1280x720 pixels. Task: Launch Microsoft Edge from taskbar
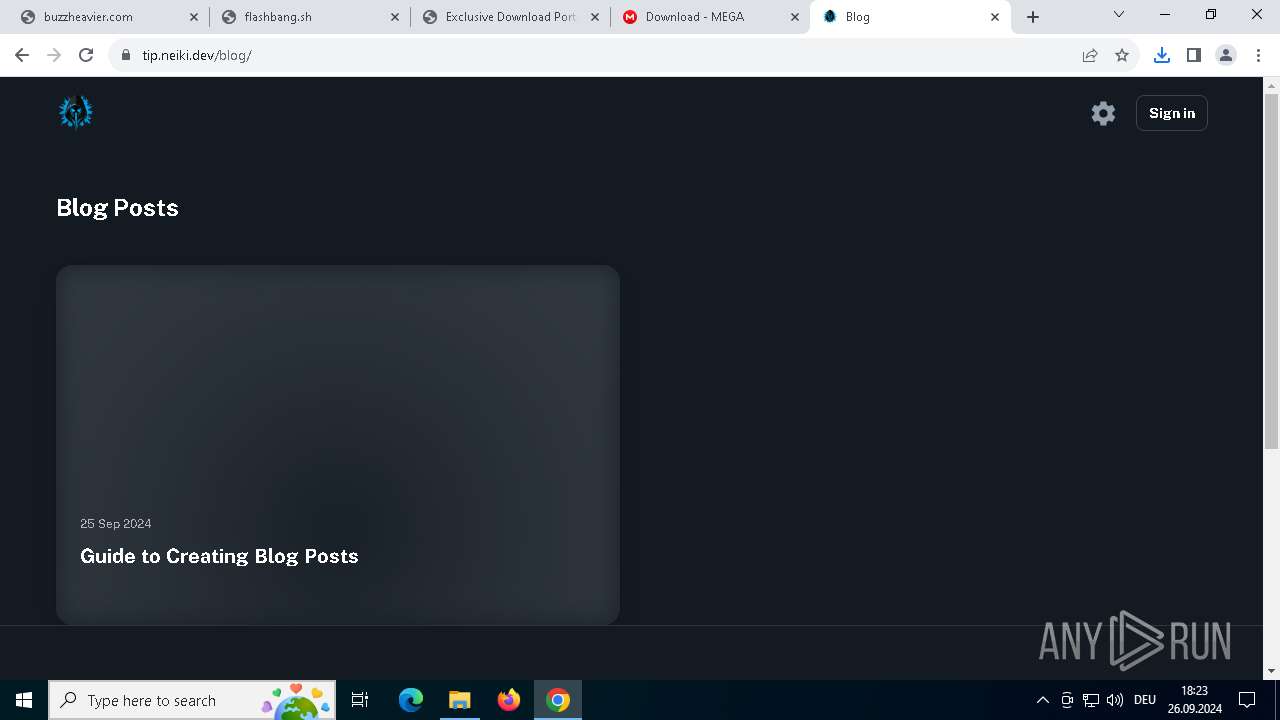[x=411, y=700]
